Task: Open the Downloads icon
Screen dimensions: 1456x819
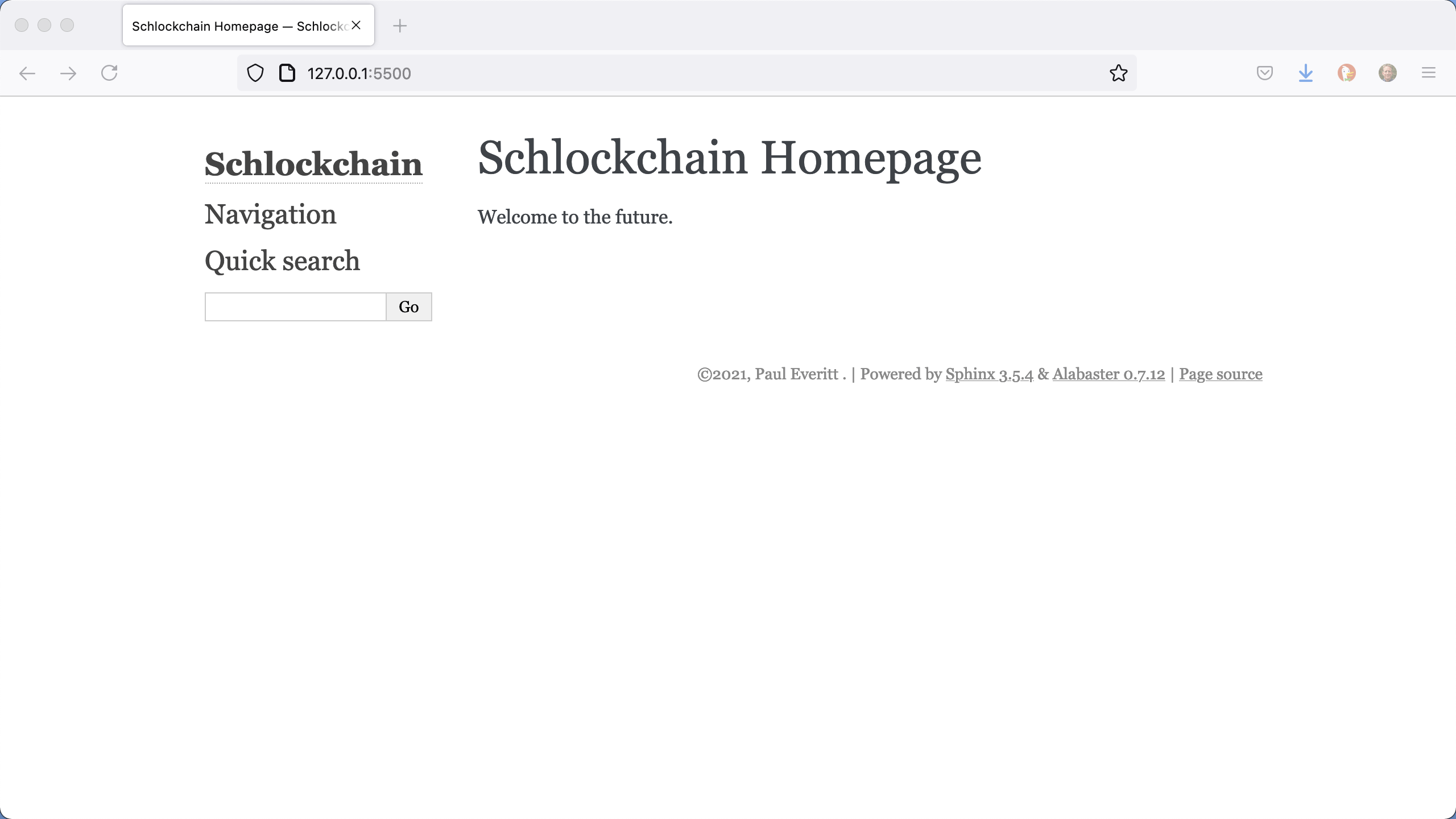Action: [1305, 73]
